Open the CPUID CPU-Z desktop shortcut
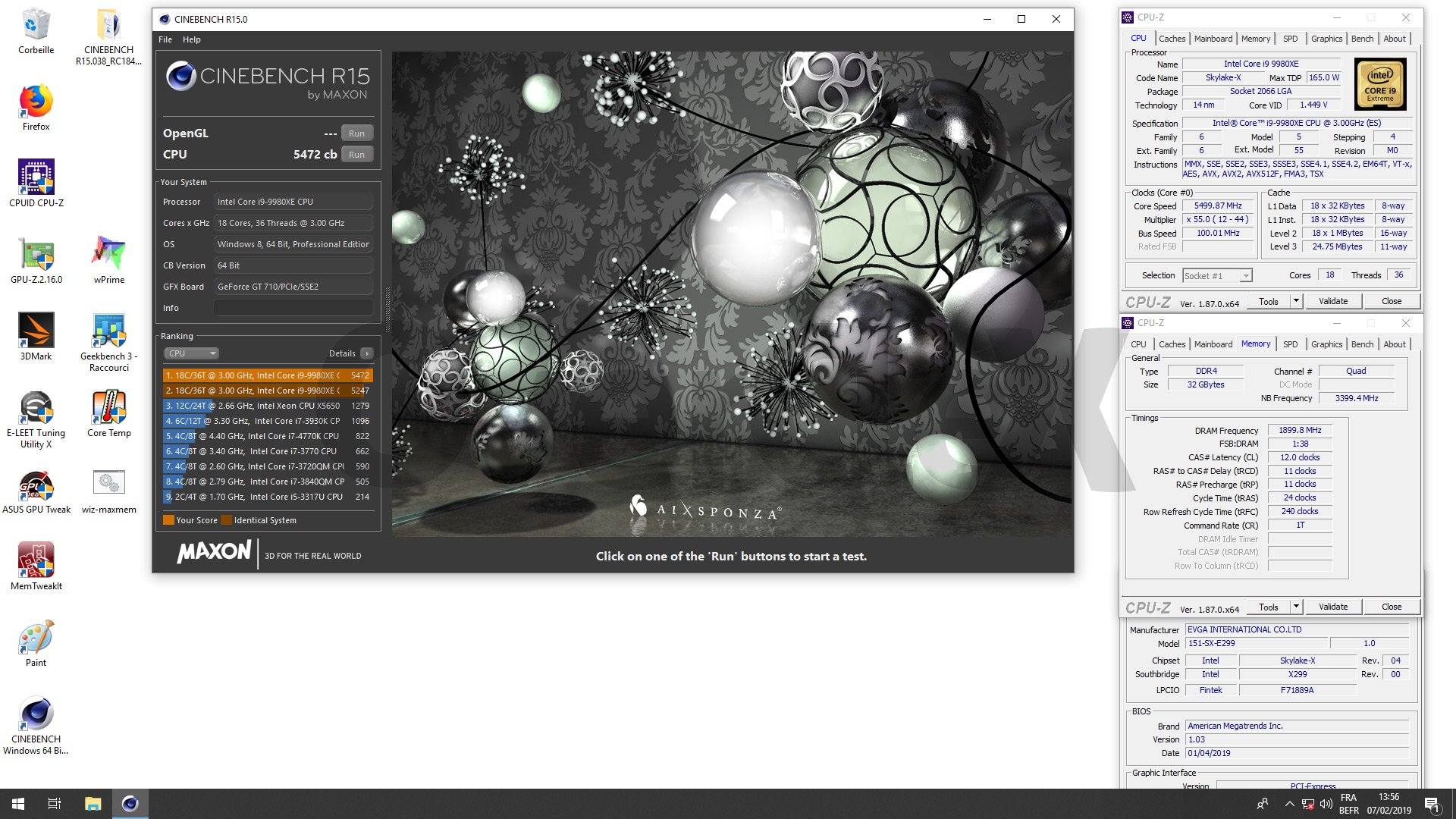1456x819 pixels. click(36, 184)
